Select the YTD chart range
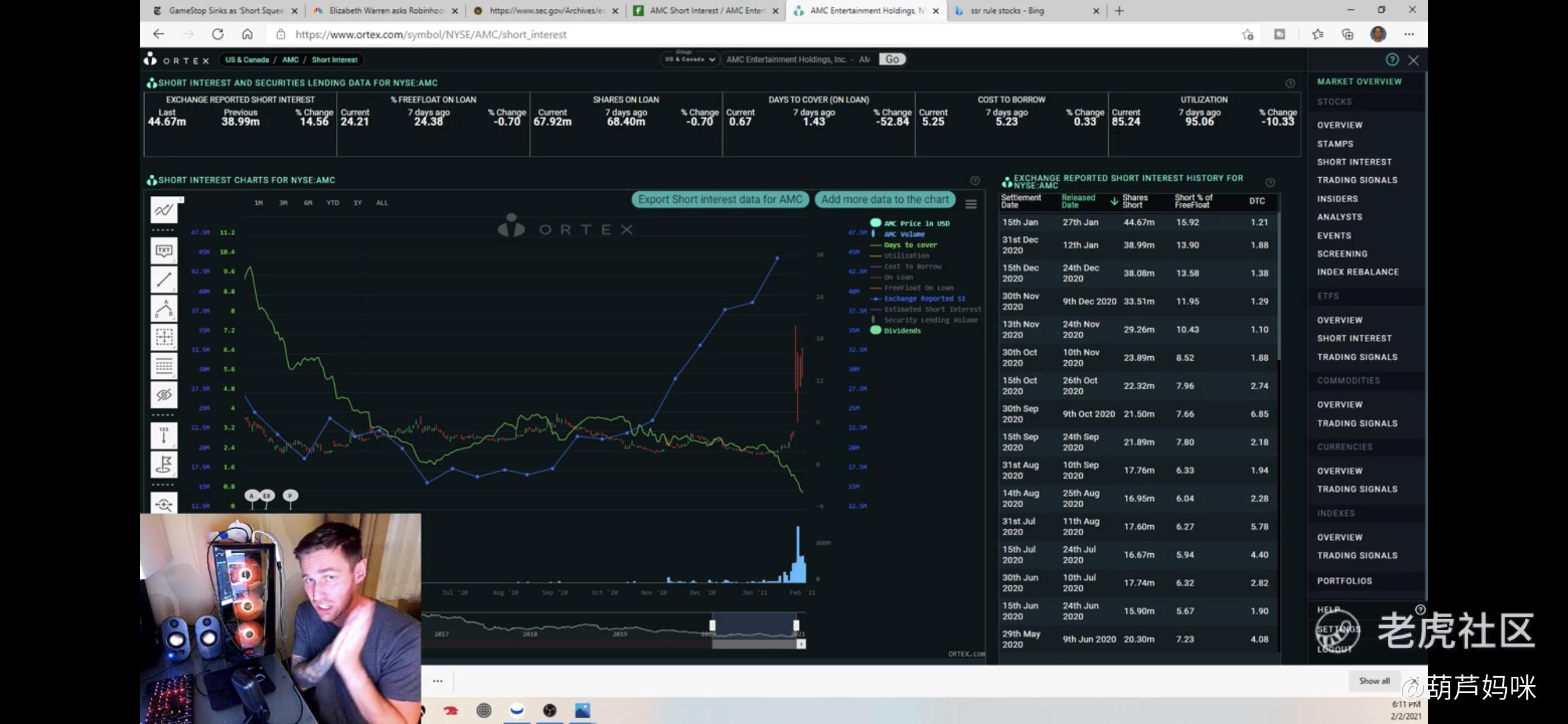The image size is (1568, 724). [x=332, y=203]
